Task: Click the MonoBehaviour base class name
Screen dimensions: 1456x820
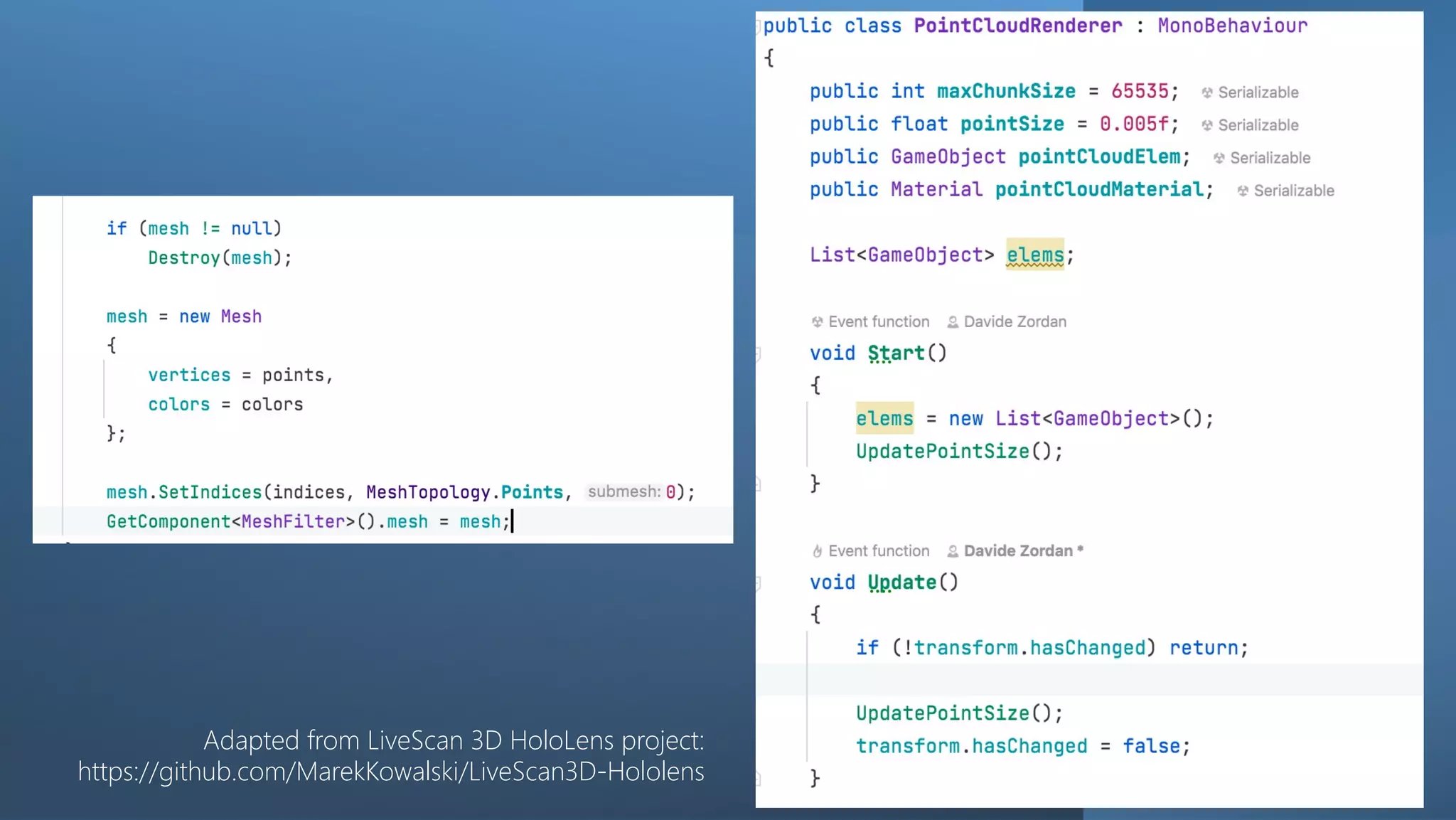Action: (1233, 26)
